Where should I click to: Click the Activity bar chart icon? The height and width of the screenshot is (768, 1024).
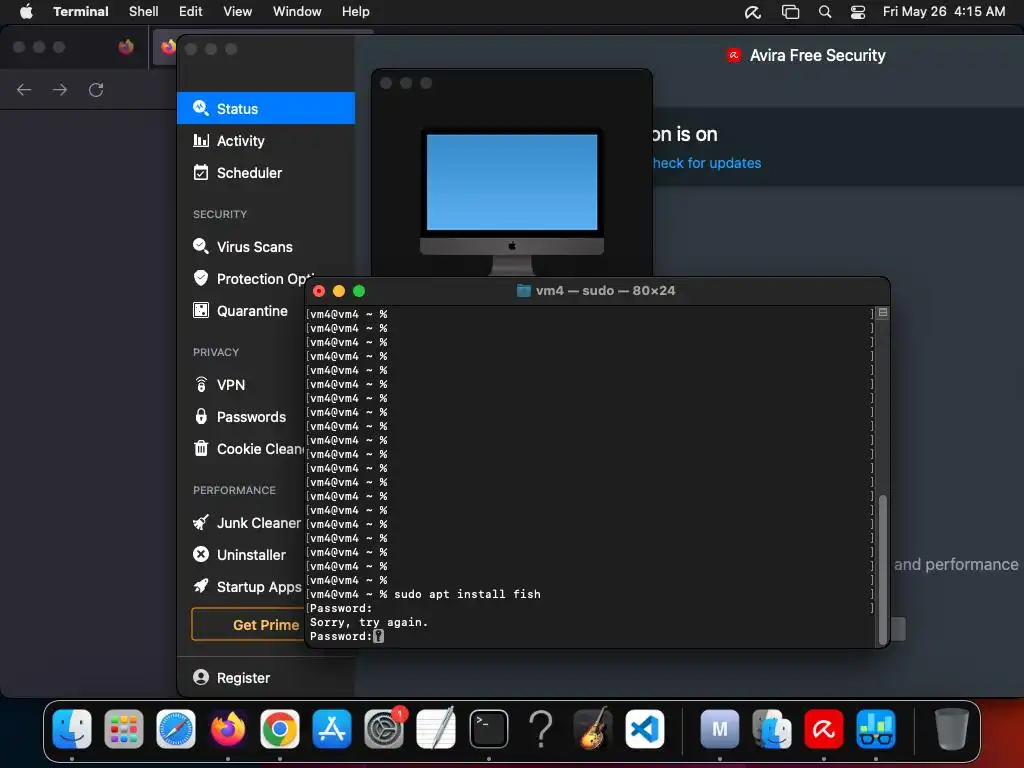pos(201,140)
